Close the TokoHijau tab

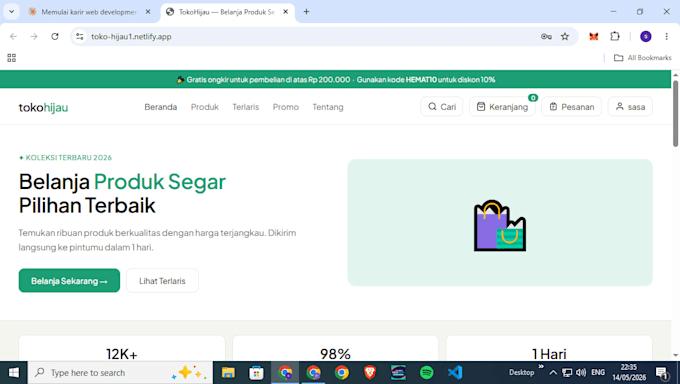(x=285, y=12)
